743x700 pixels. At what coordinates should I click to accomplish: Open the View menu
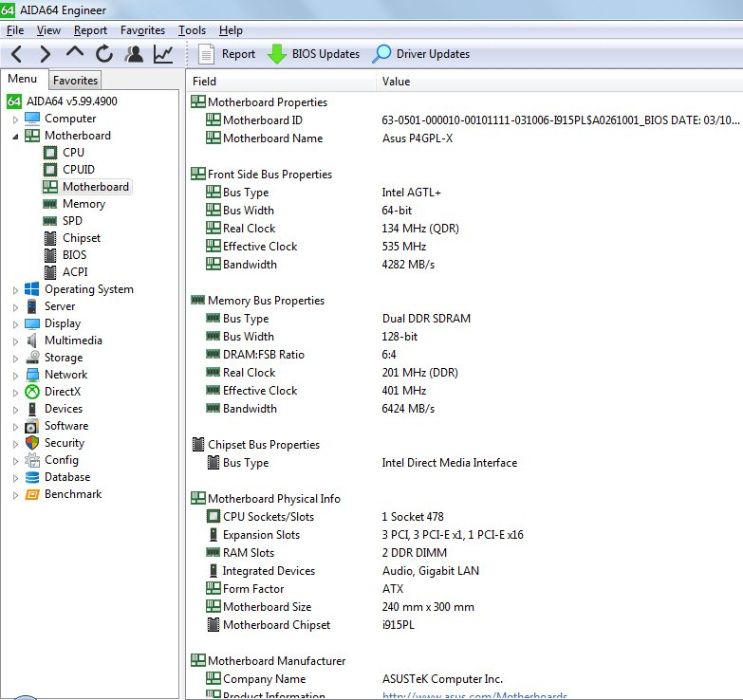[x=49, y=30]
